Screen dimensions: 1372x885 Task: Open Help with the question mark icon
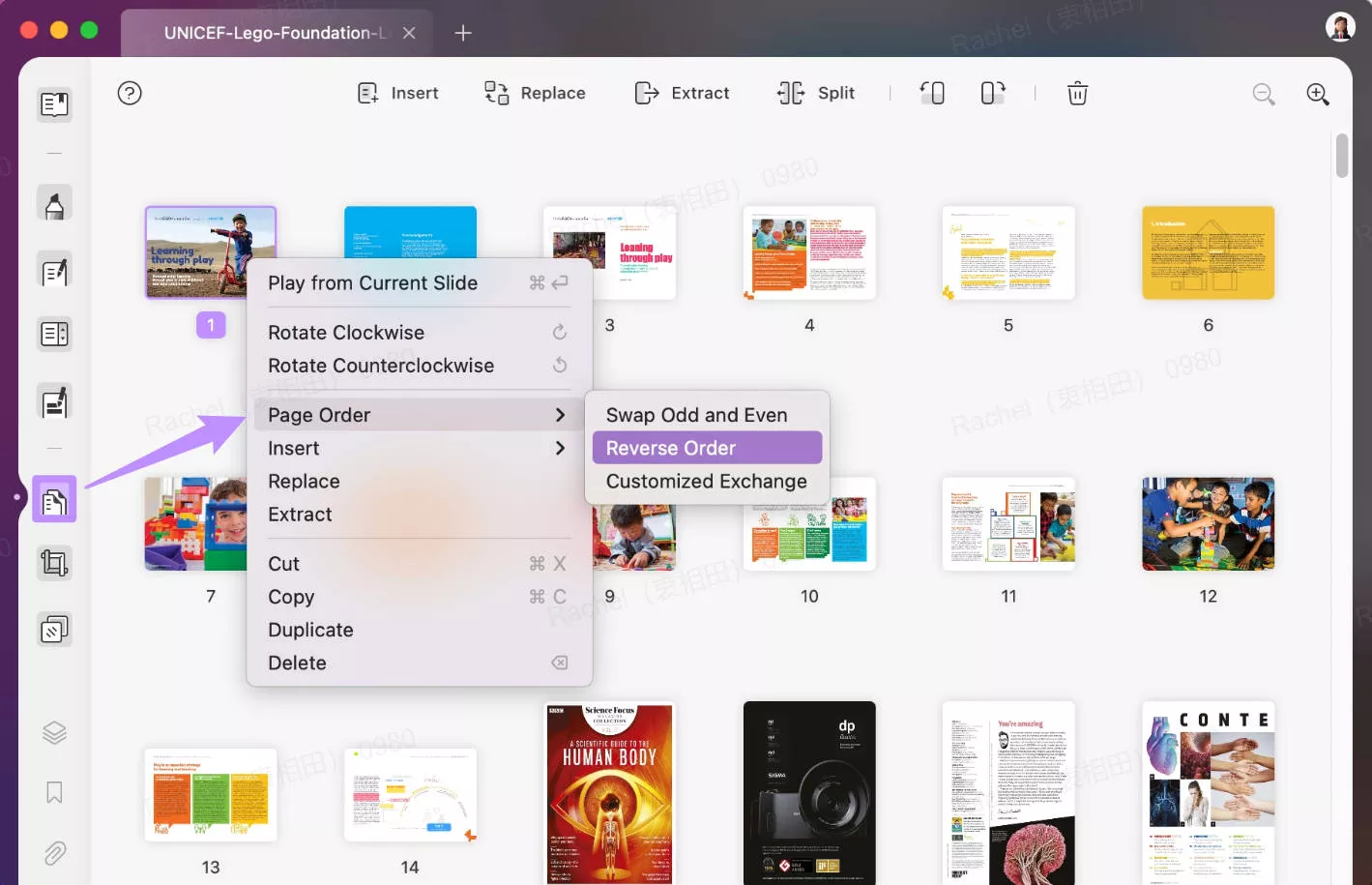point(130,93)
